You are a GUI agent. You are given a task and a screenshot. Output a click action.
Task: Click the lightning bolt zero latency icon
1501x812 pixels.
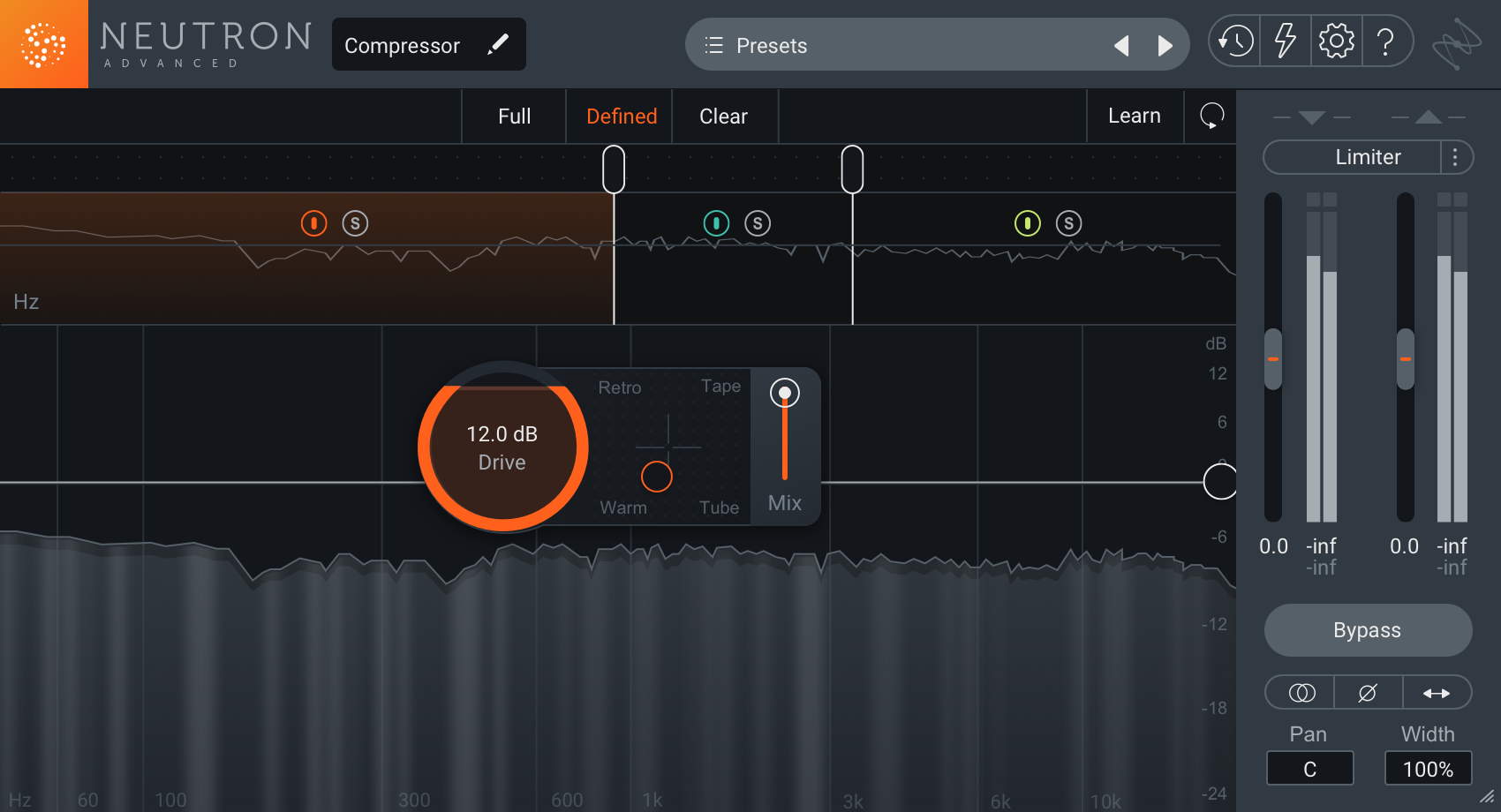pyautogui.click(x=1286, y=41)
